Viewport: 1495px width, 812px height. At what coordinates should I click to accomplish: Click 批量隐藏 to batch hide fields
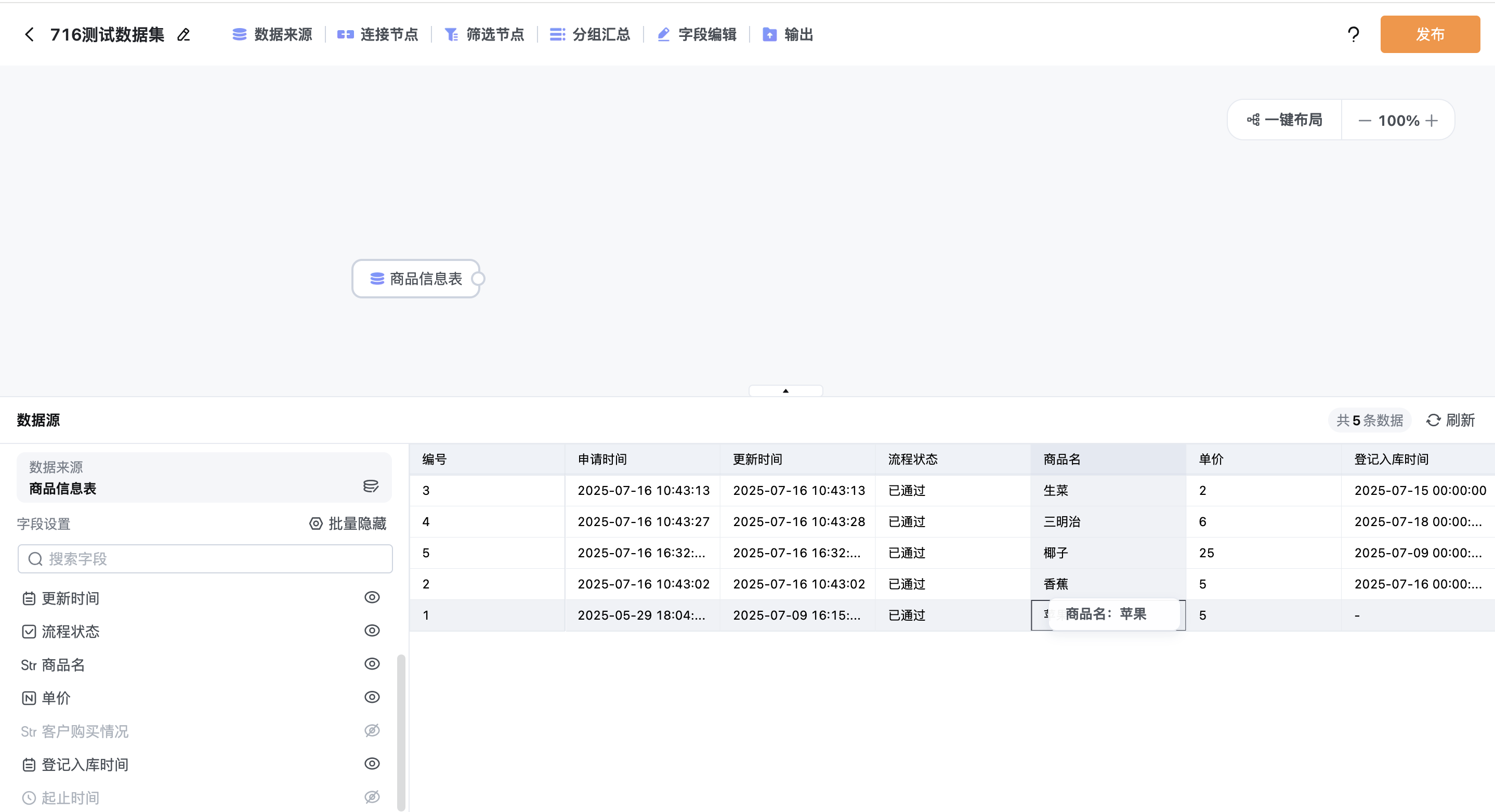click(348, 523)
